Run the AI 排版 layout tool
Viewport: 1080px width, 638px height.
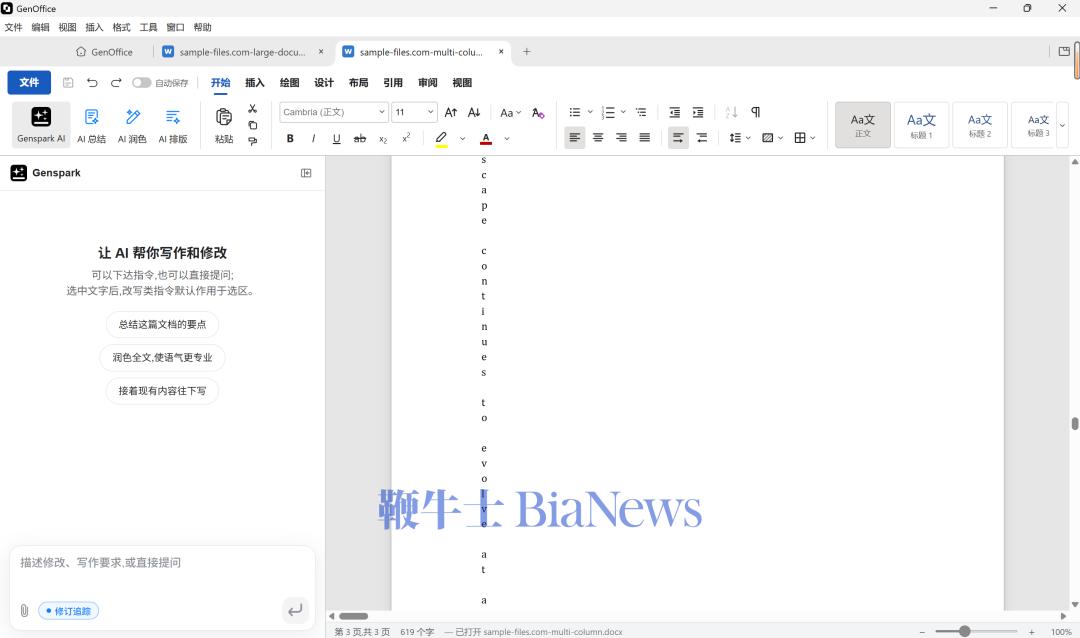(173, 125)
